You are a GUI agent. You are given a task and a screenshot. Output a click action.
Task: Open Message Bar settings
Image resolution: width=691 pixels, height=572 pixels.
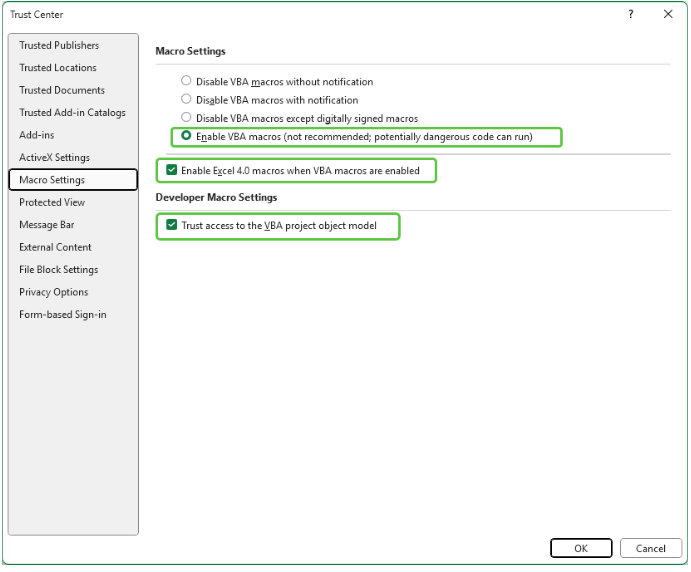point(46,225)
